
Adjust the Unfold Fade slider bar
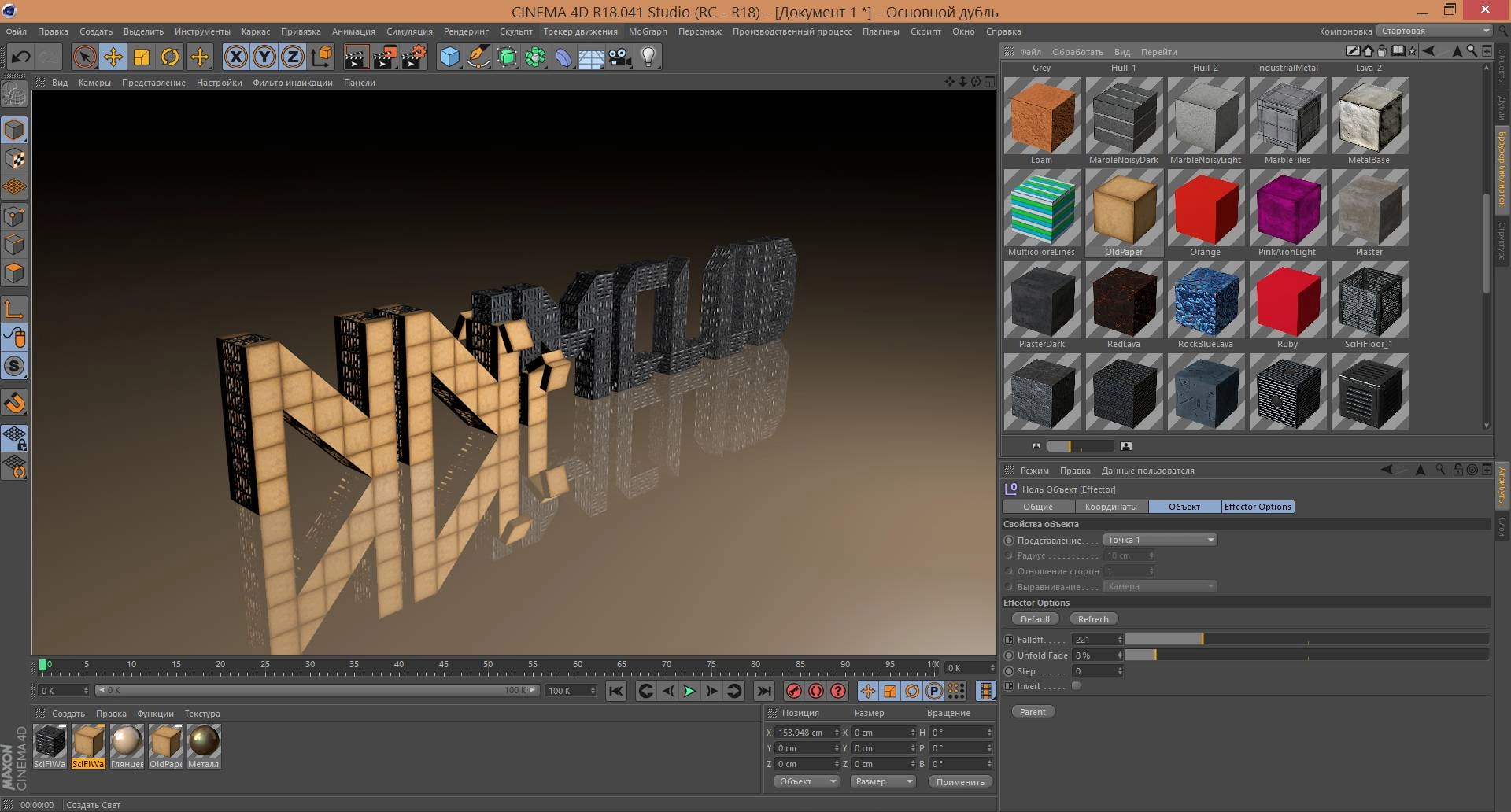pos(1306,655)
